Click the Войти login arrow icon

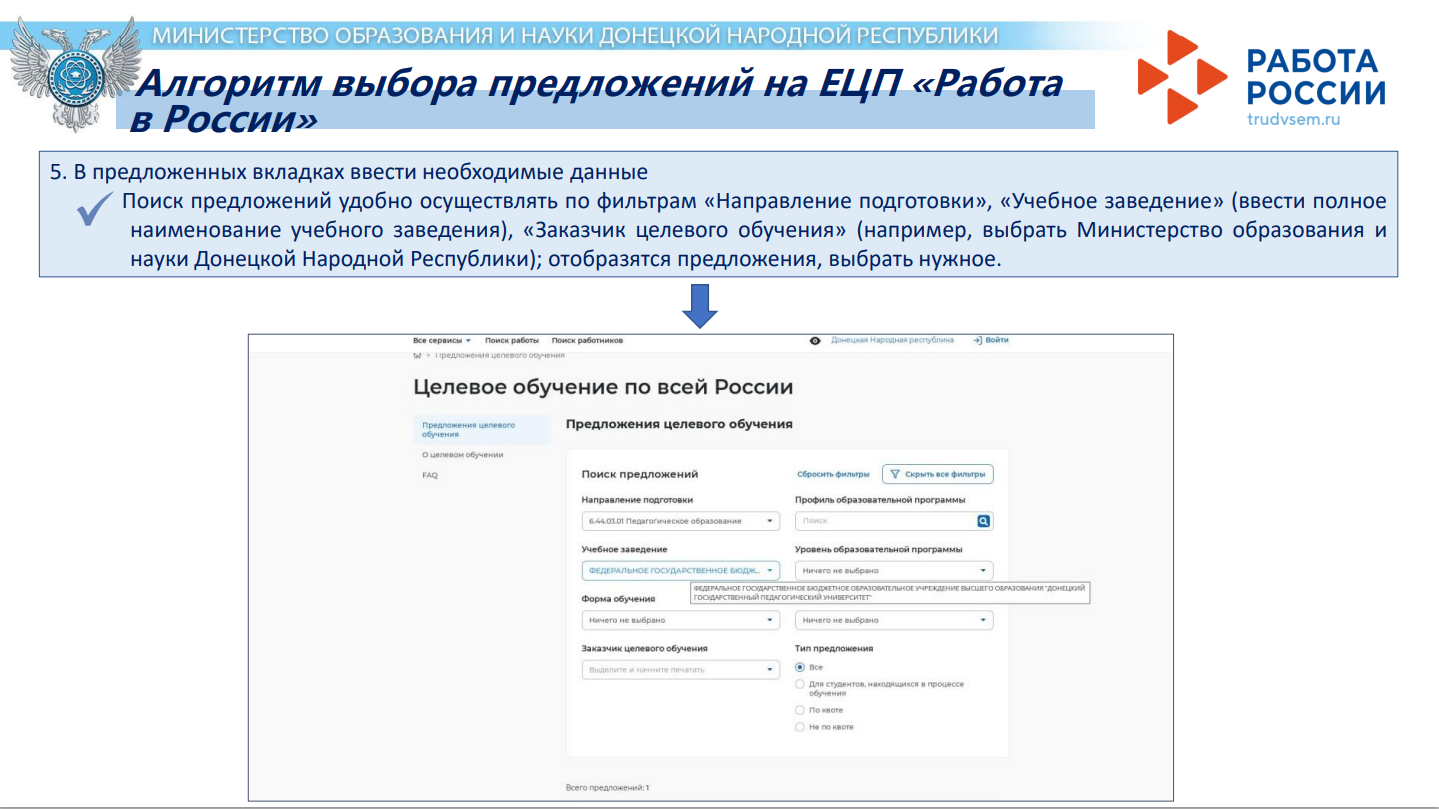point(977,340)
